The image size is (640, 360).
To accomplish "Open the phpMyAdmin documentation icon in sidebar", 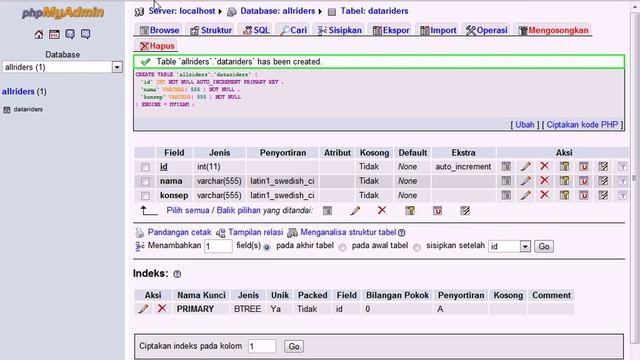I will click(x=70, y=34).
